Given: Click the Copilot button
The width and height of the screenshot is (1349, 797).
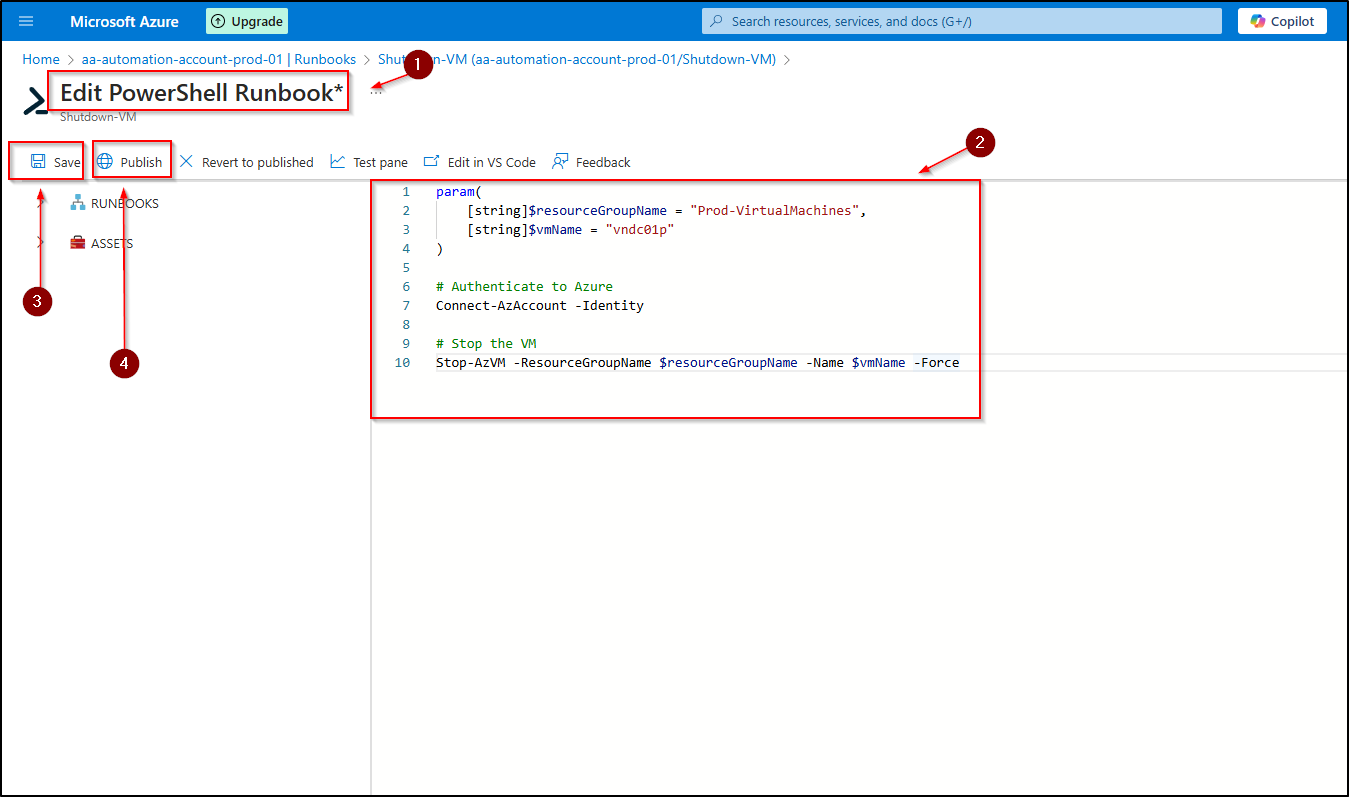Looking at the screenshot, I should [x=1282, y=21].
